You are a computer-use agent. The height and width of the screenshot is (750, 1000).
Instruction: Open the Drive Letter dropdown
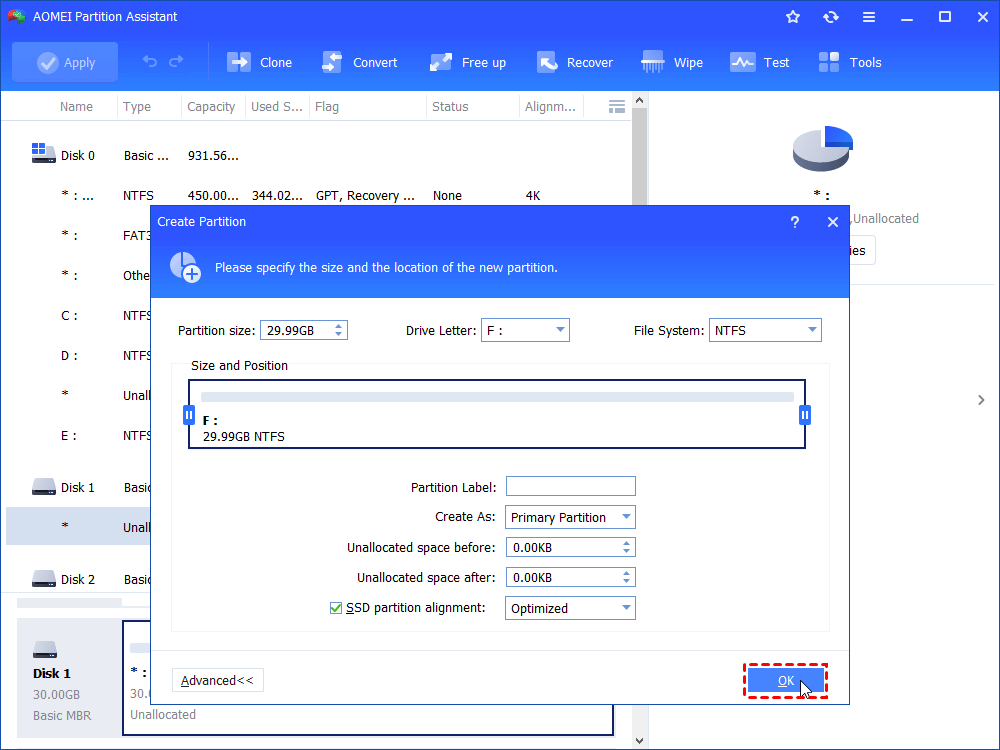[525, 330]
